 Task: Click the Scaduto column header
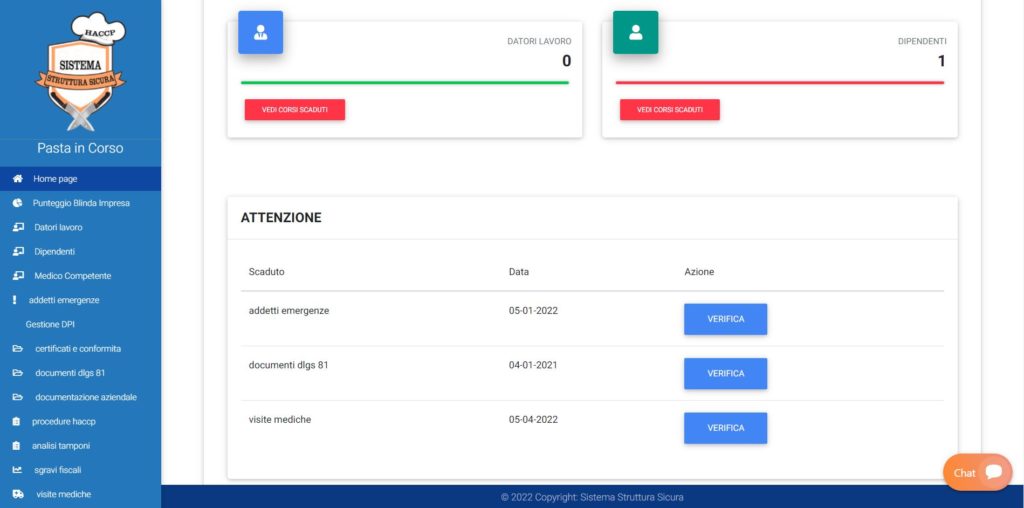[x=266, y=272]
